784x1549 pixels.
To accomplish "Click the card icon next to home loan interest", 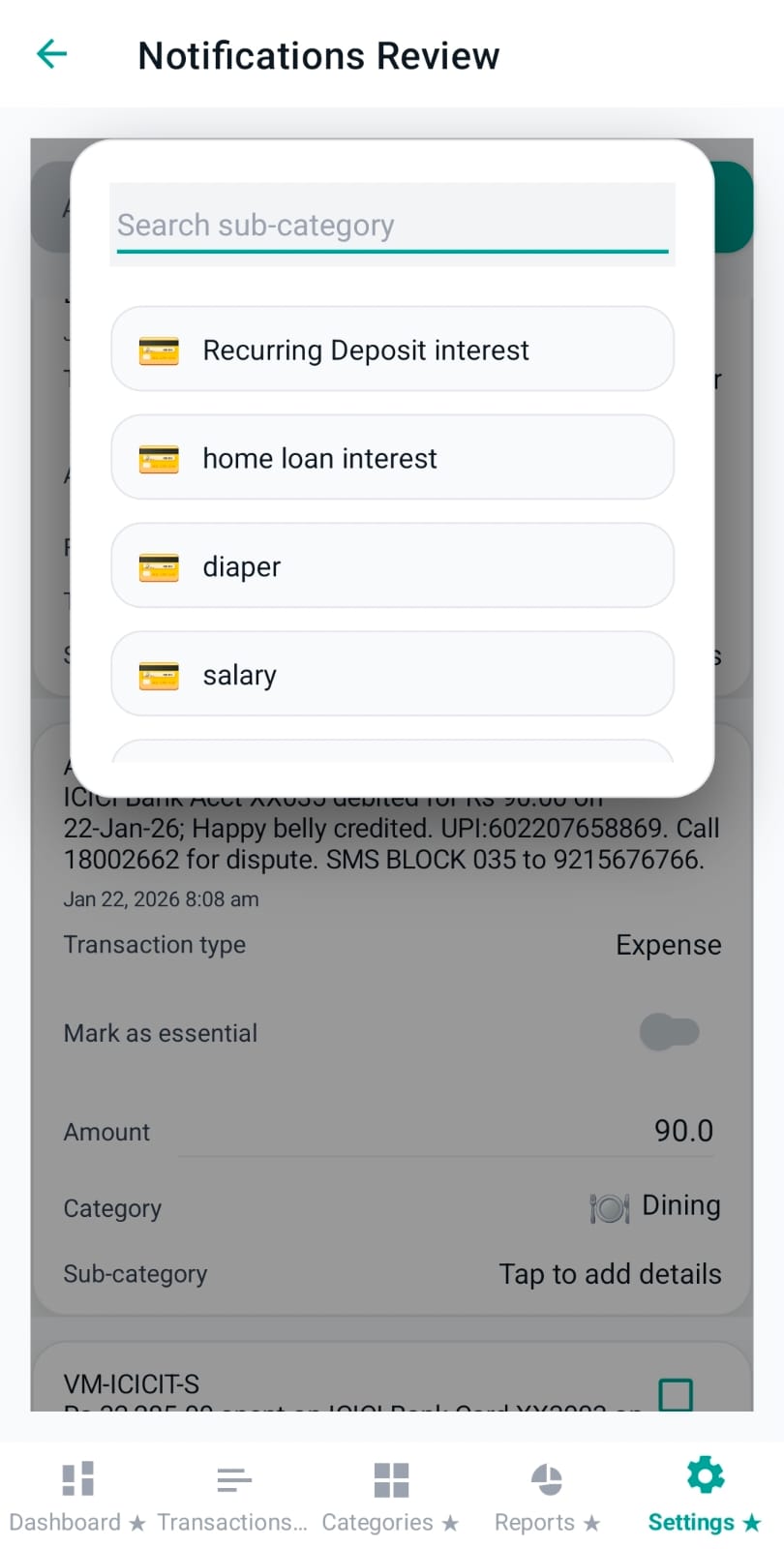I will (159, 459).
